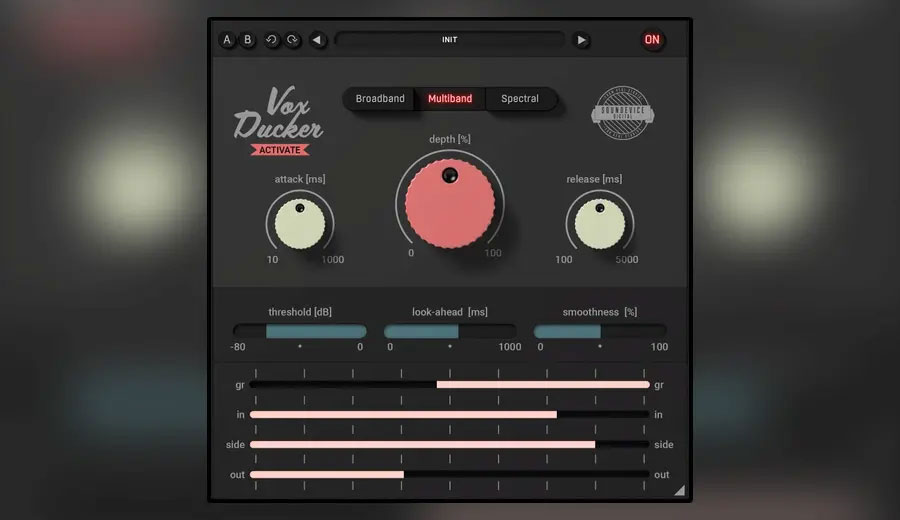This screenshot has width=900, height=520.
Task: Click the 'attack [ms]' label
Action: [x=300, y=179]
